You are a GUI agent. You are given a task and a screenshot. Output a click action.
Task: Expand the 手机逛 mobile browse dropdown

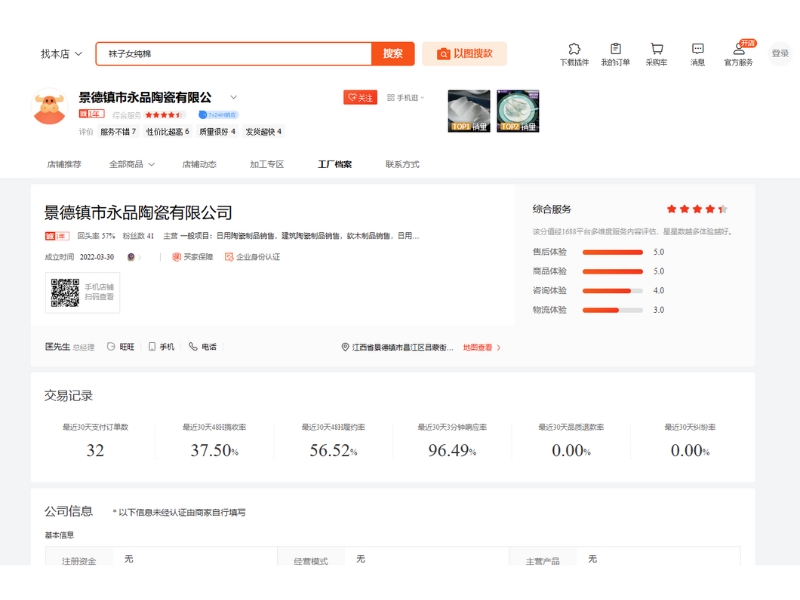(405, 98)
